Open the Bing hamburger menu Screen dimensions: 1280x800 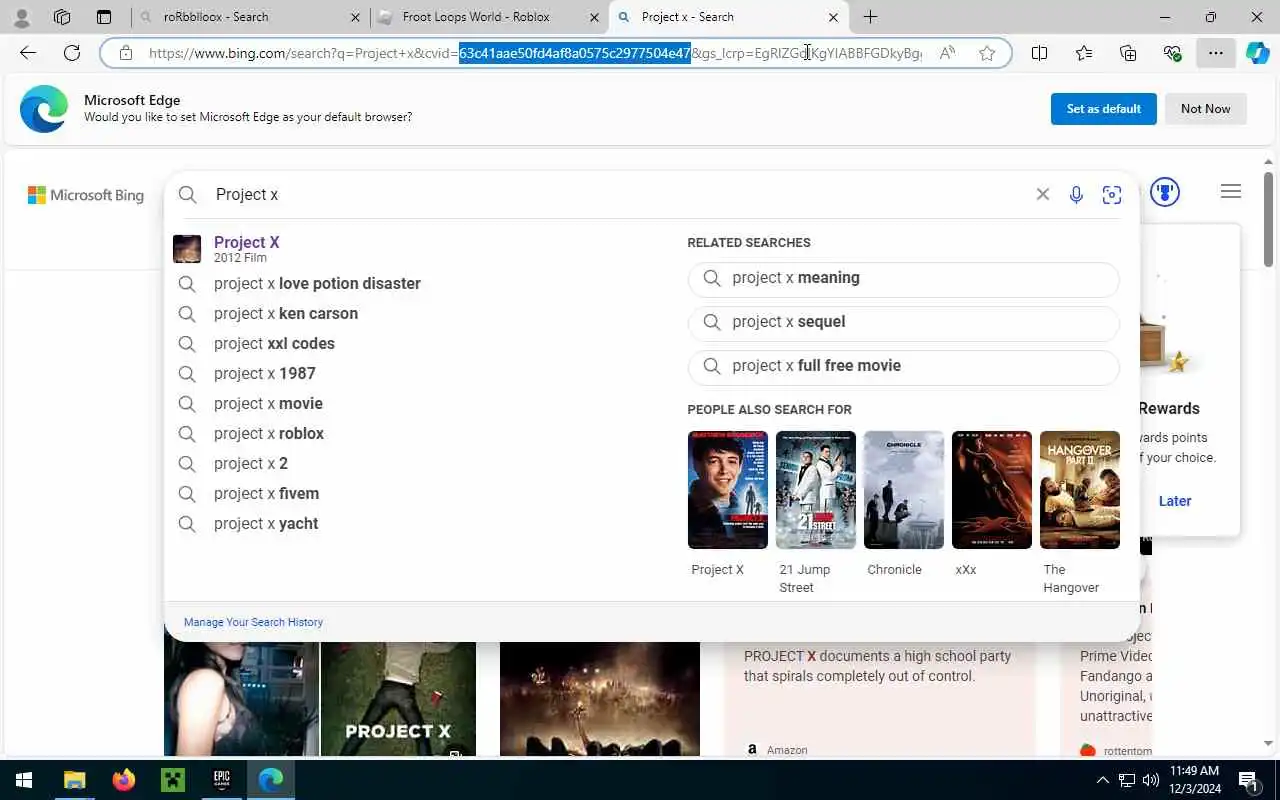[x=1231, y=192]
